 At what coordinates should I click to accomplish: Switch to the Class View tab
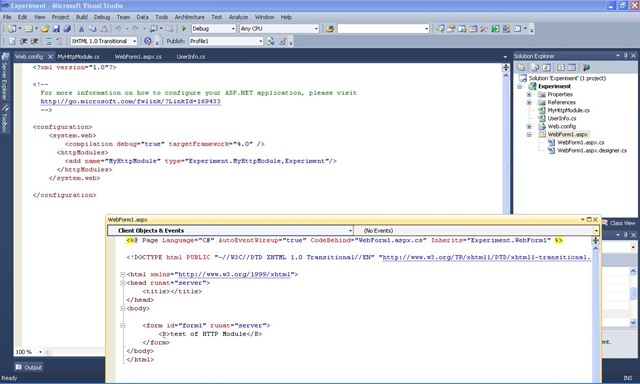click(x=619, y=223)
